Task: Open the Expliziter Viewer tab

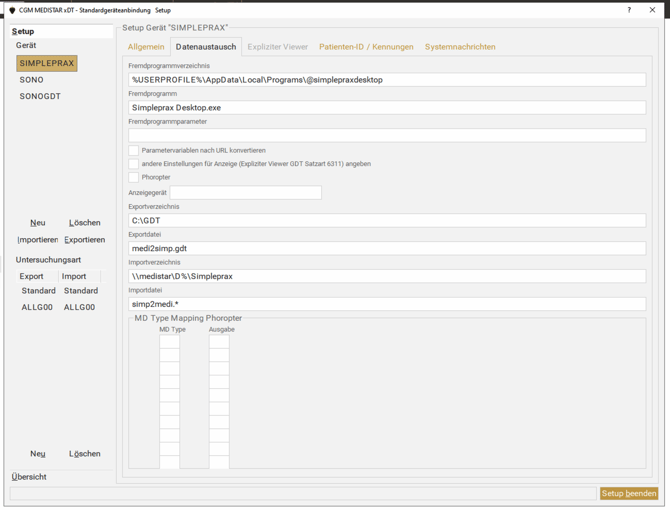Action: pyautogui.click(x=277, y=47)
